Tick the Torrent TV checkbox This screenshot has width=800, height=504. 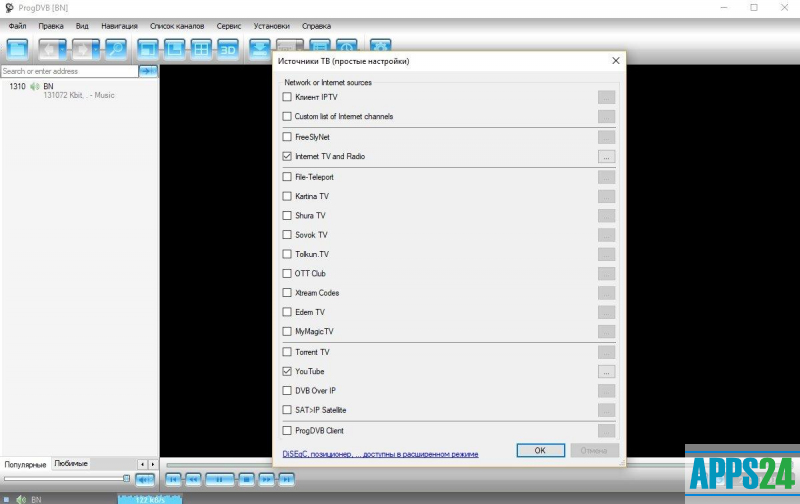click(287, 352)
